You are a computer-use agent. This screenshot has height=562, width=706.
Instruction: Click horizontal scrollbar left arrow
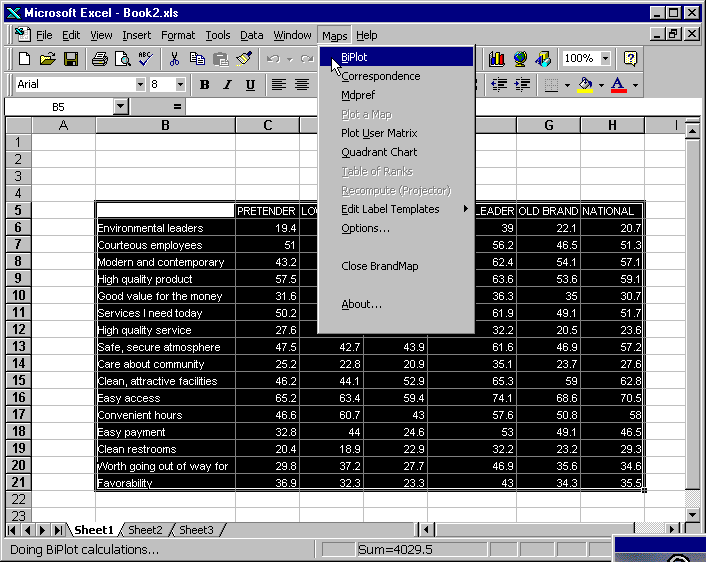(426, 530)
